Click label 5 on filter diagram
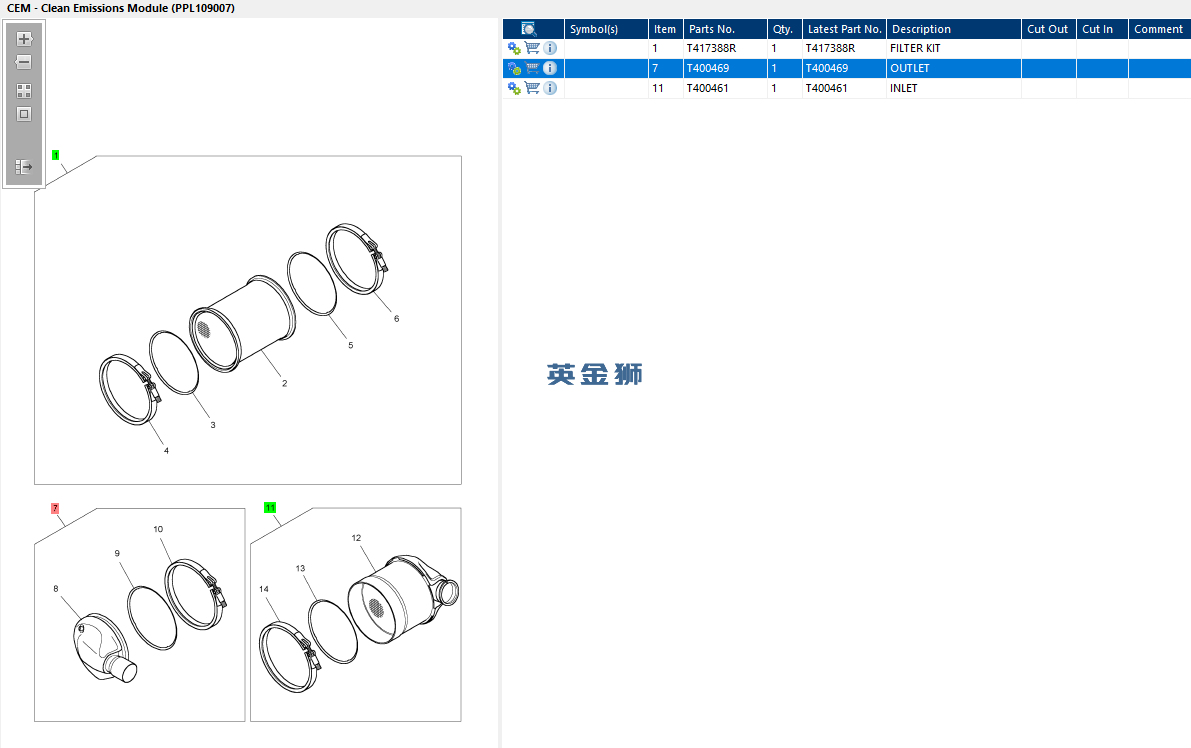1191x748 pixels. [351, 346]
